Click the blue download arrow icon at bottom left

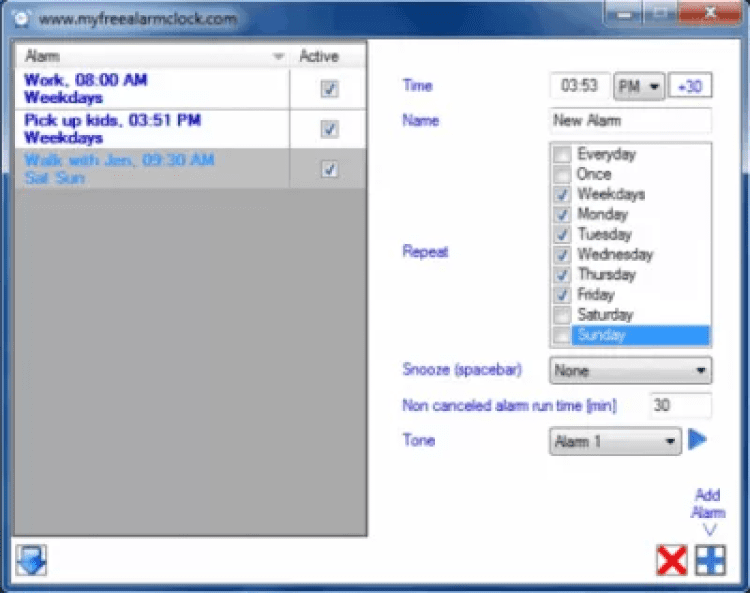[31, 560]
